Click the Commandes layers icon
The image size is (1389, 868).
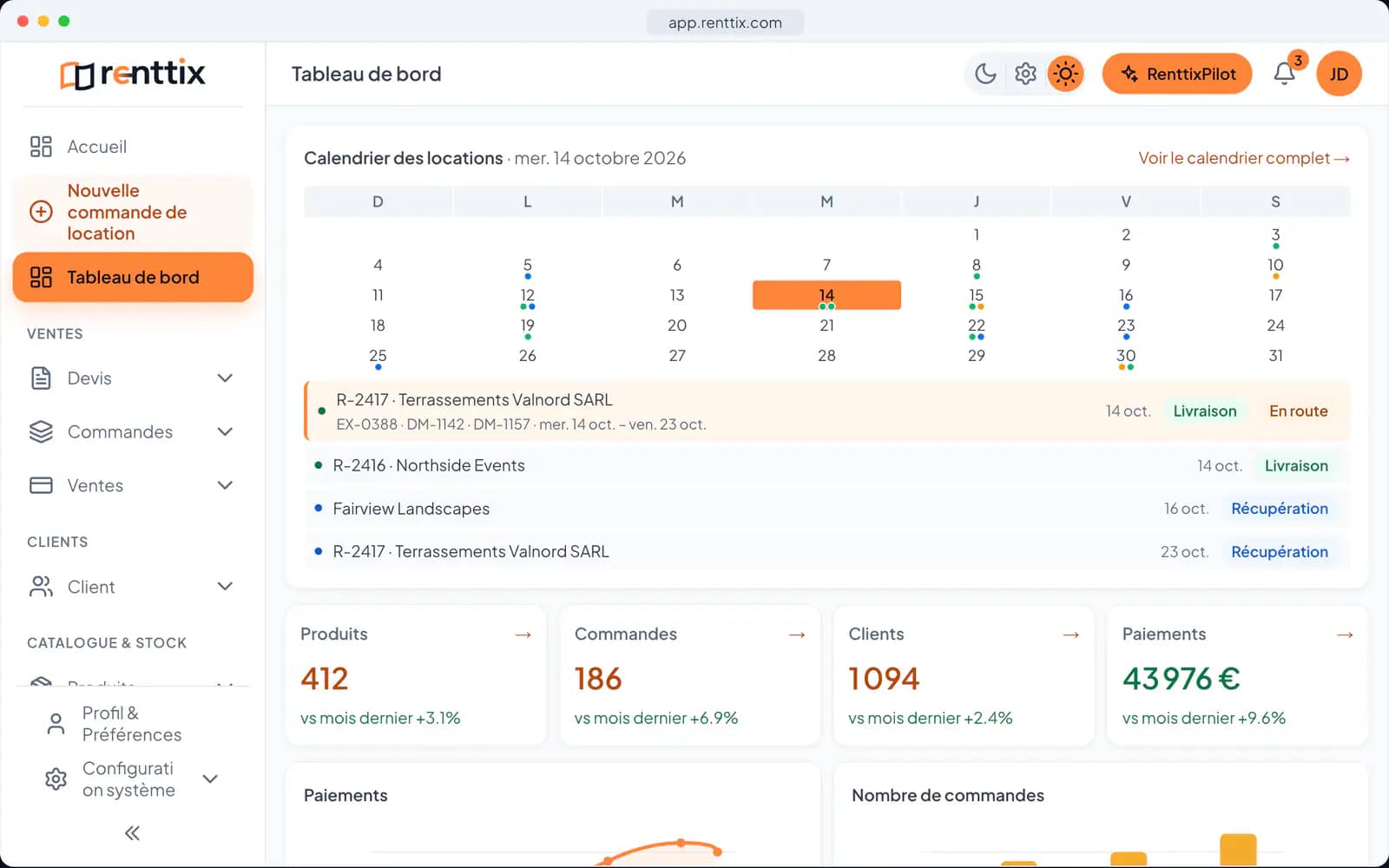click(x=41, y=432)
